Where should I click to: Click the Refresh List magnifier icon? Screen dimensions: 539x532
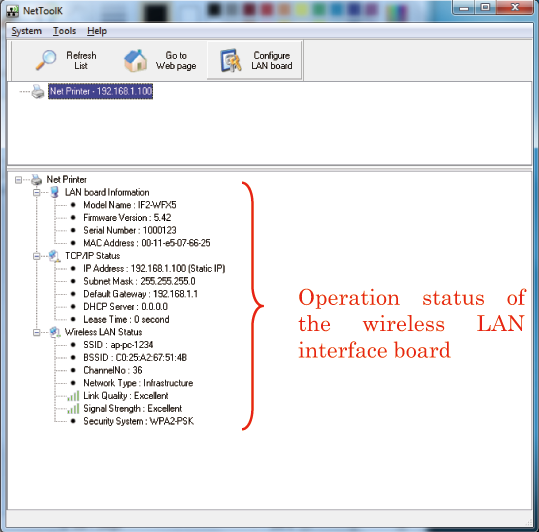[x=46, y=60]
